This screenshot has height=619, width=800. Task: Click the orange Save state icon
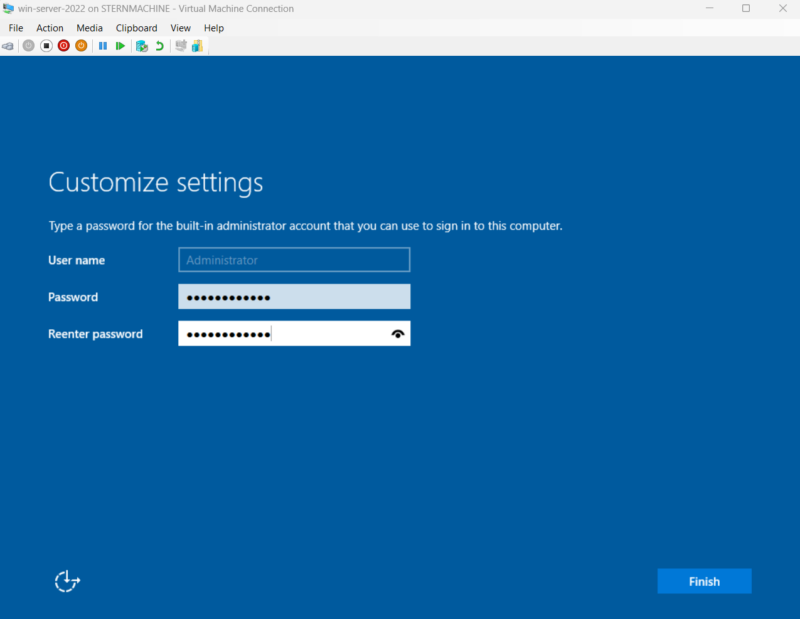tap(81, 46)
